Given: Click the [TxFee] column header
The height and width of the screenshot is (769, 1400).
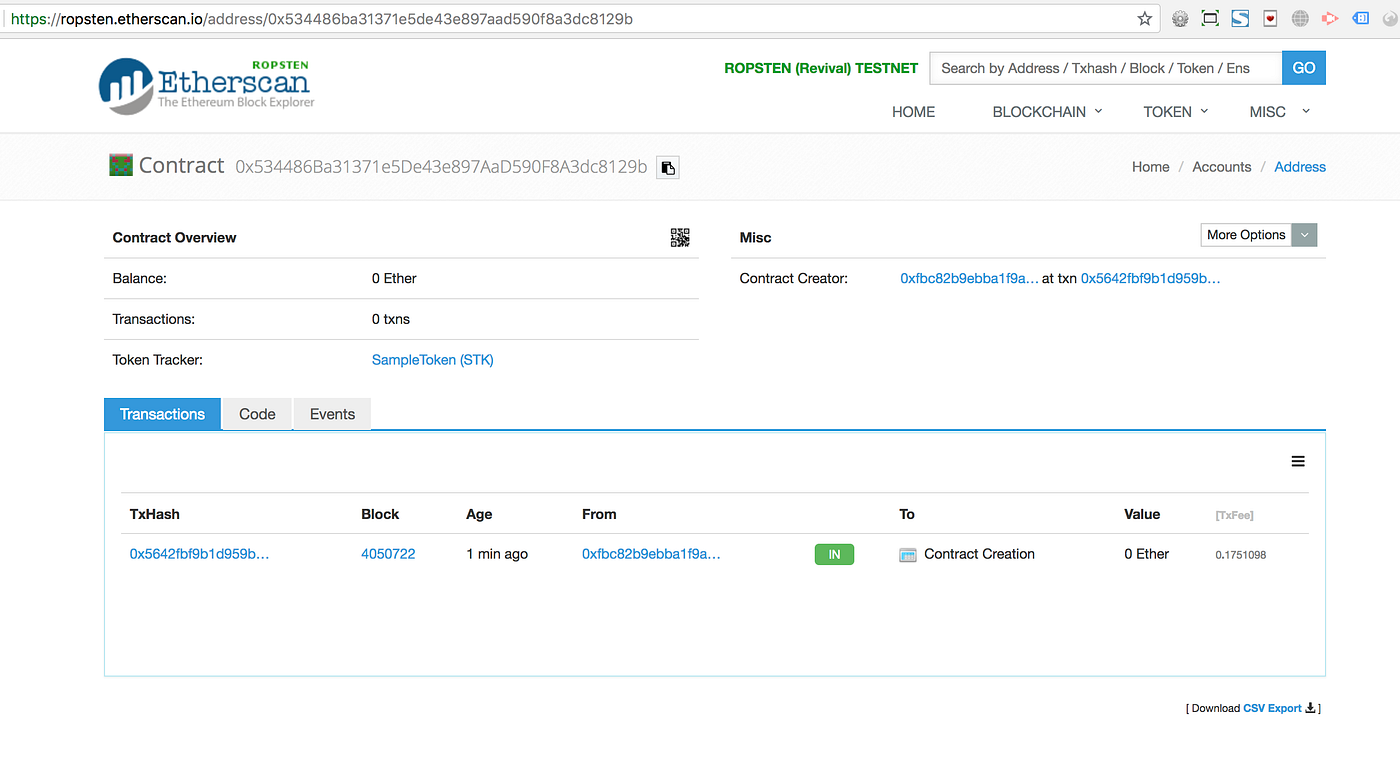Looking at the screenshot, I should click(1234, 515).
